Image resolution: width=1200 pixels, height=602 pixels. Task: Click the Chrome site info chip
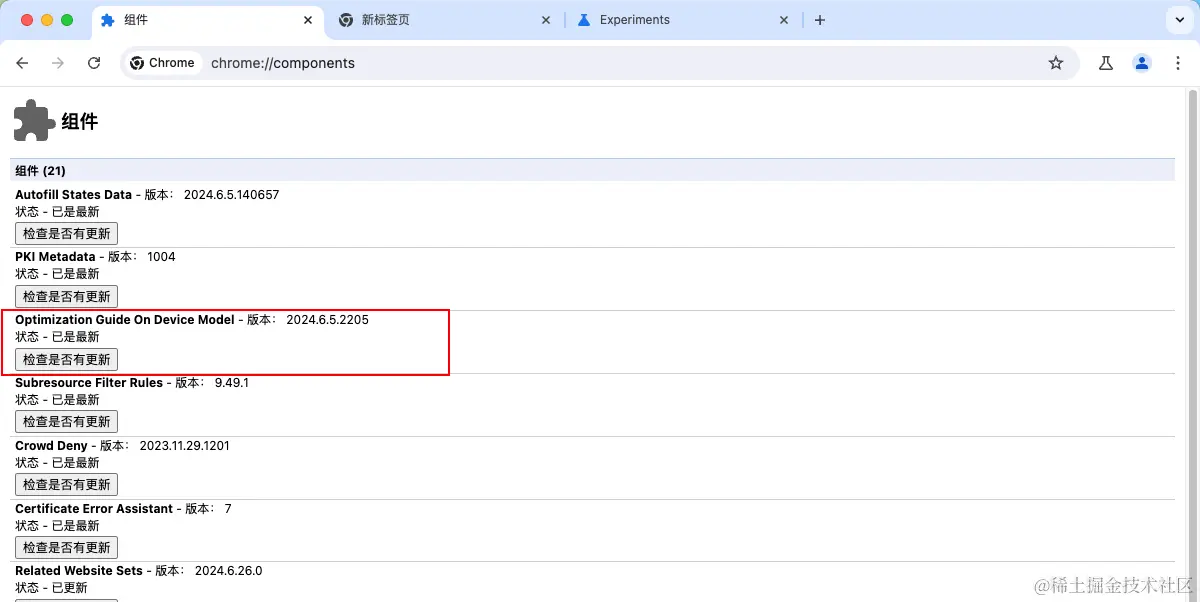pos(163,63)
